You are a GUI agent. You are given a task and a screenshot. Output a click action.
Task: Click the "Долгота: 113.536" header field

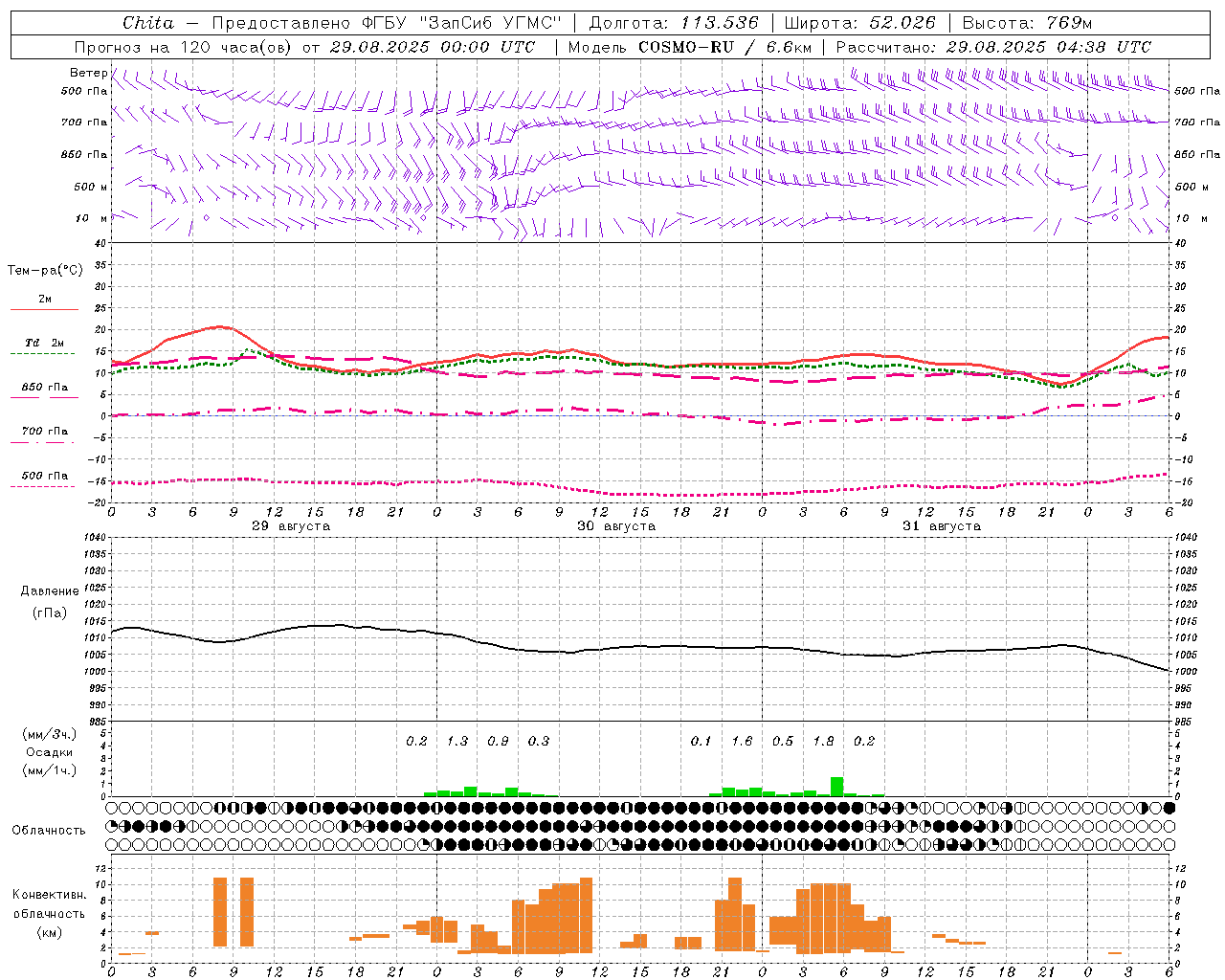pos(674,23)
